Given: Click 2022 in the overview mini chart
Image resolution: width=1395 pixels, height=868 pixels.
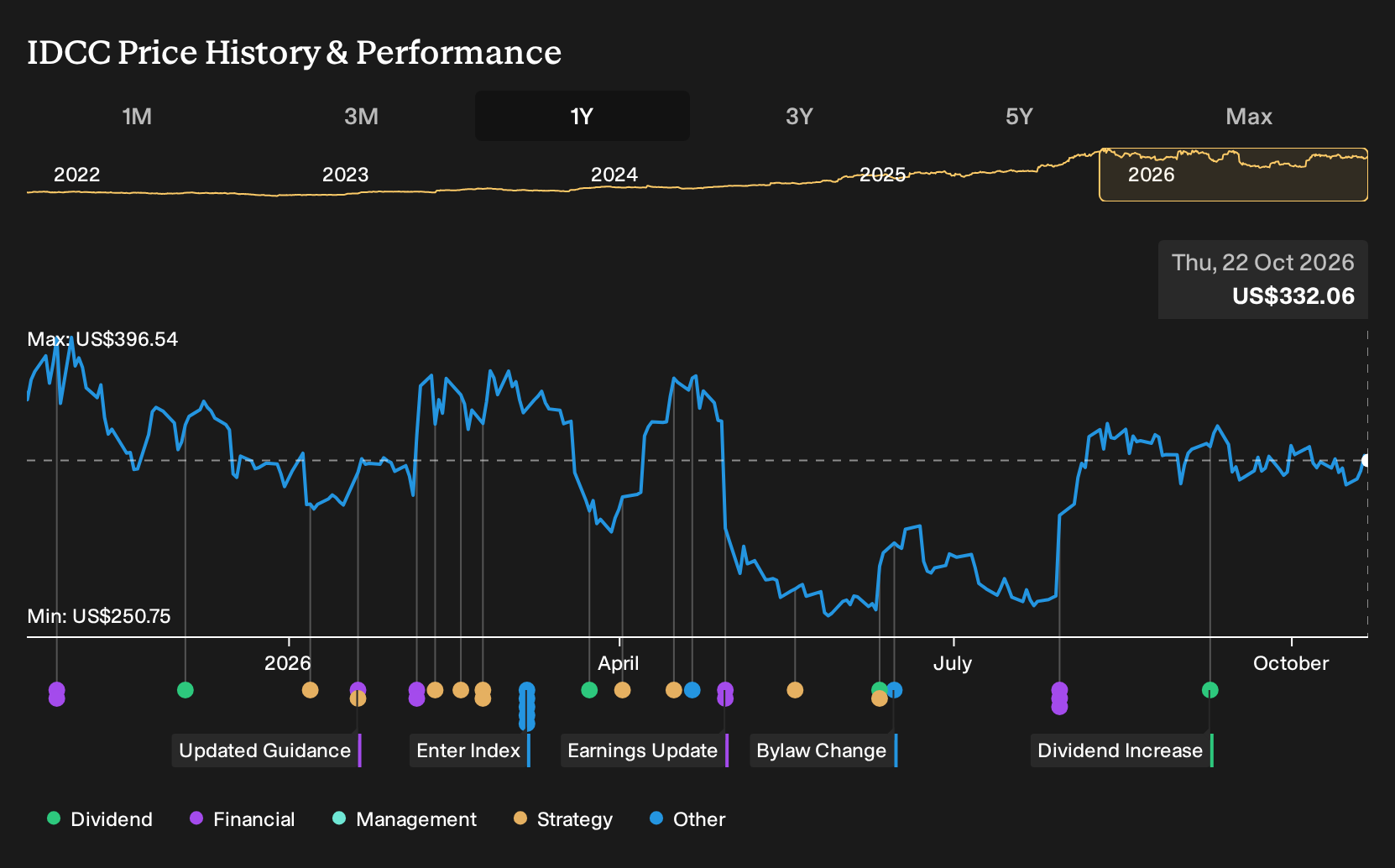Looking at the screenshot, I should click(x=76, y=175).
